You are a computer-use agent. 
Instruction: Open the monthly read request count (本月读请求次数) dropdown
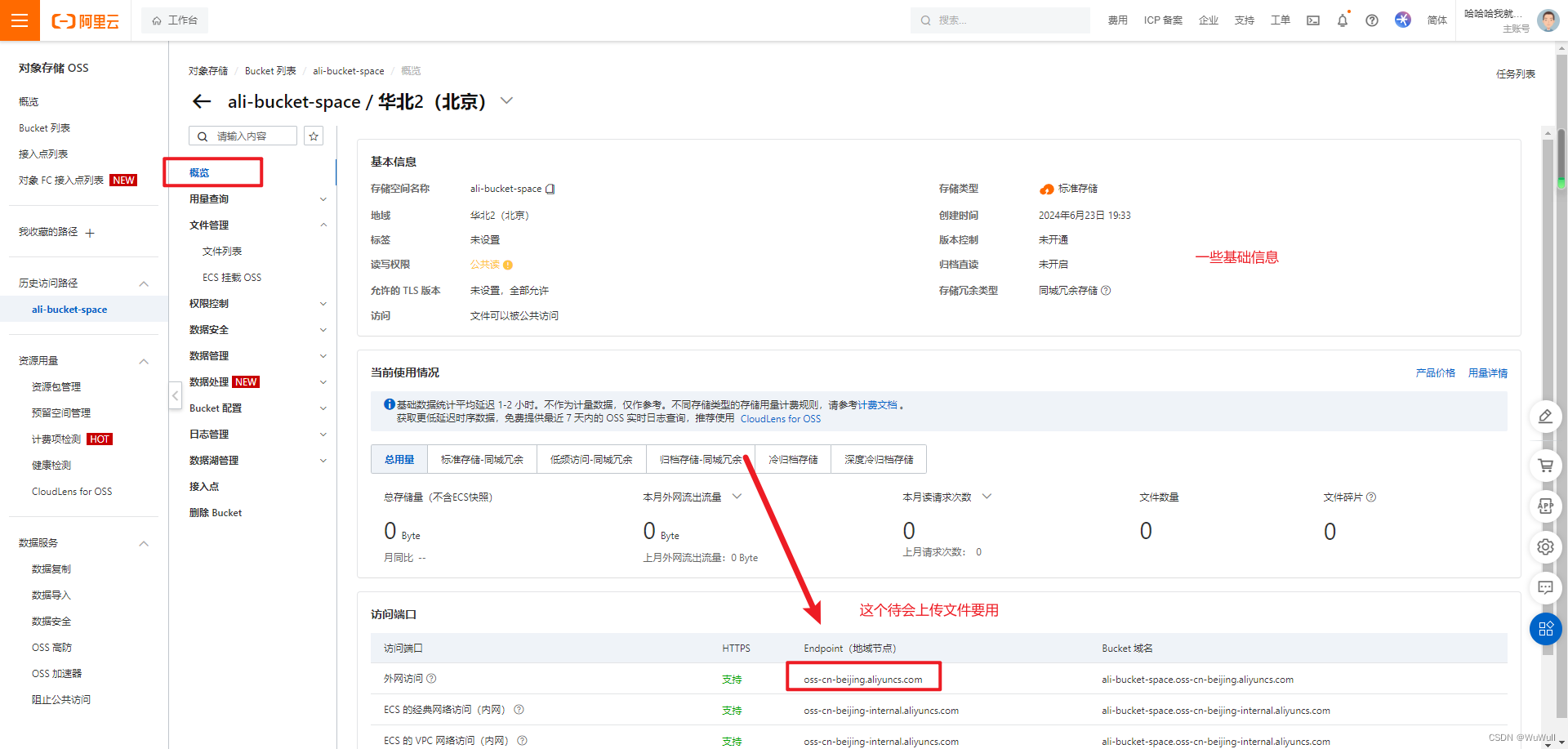[x=987, y=497]
